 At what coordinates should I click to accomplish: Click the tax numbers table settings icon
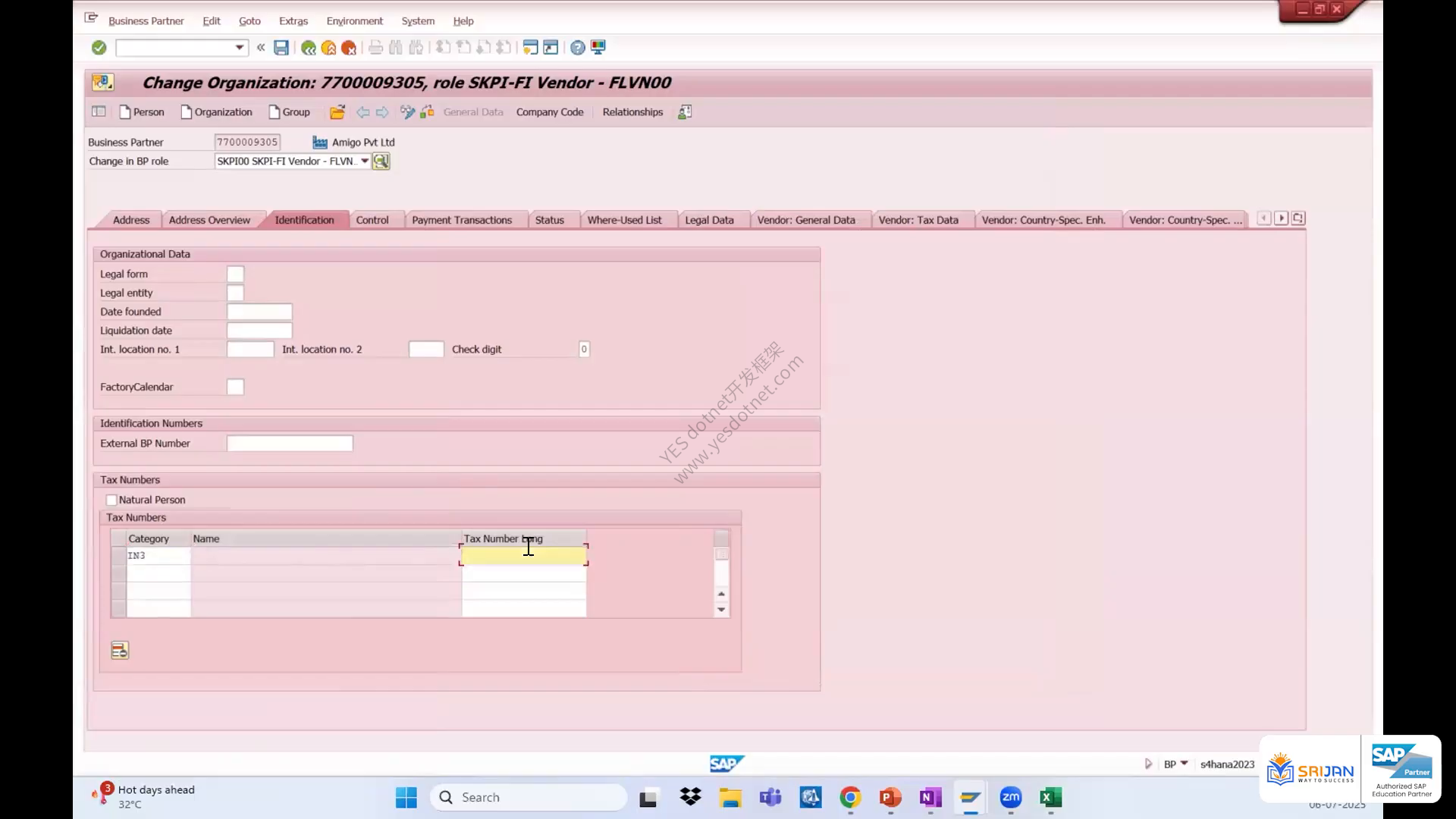click(120, 651)
